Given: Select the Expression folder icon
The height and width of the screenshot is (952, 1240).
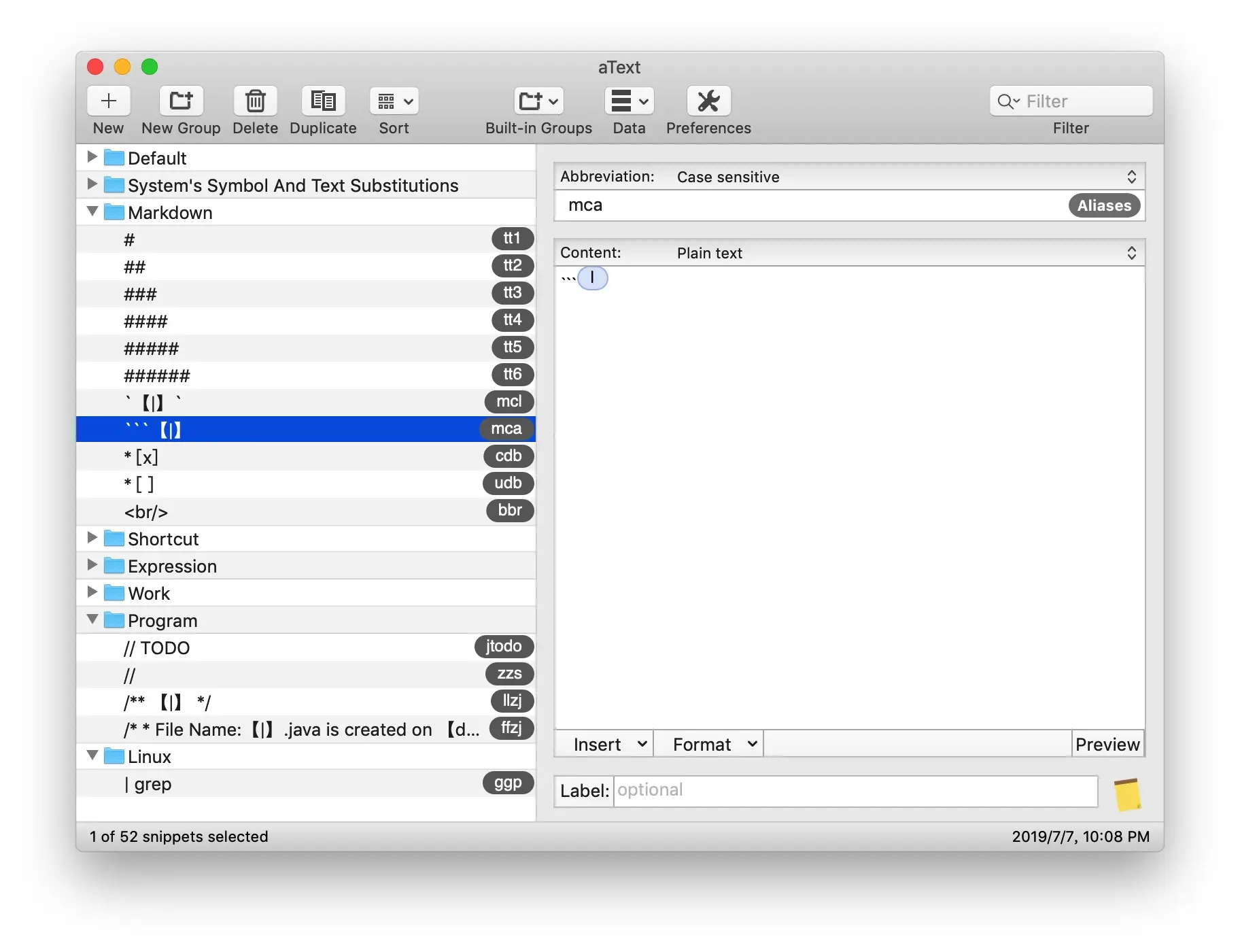Looking at the screenshot, I should (x=114, y=566).
